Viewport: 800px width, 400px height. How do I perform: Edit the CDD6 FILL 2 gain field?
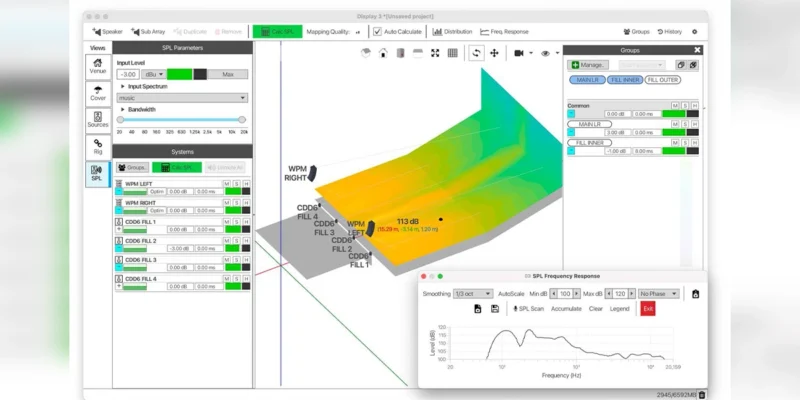[x=181, y=248]
